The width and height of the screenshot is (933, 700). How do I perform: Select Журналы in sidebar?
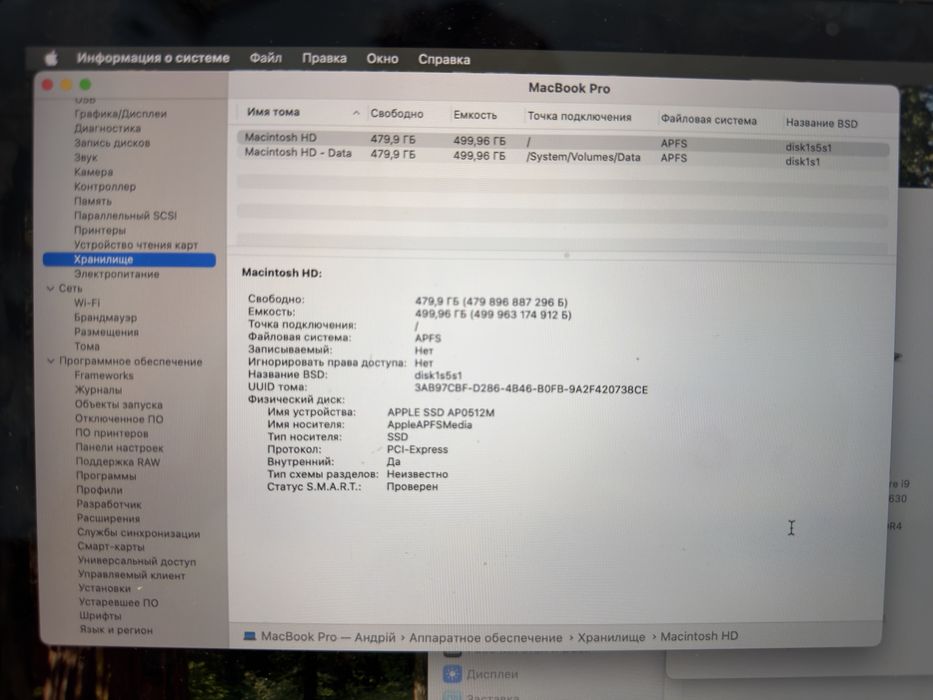(x=98, y=390)
